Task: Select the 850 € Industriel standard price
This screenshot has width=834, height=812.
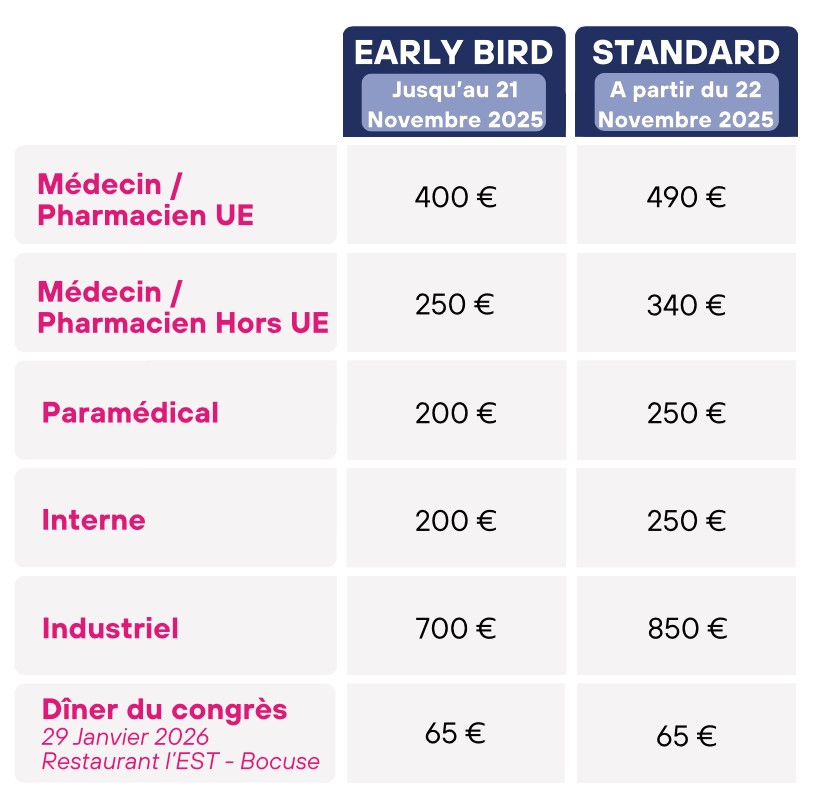Action: (686, 628)
